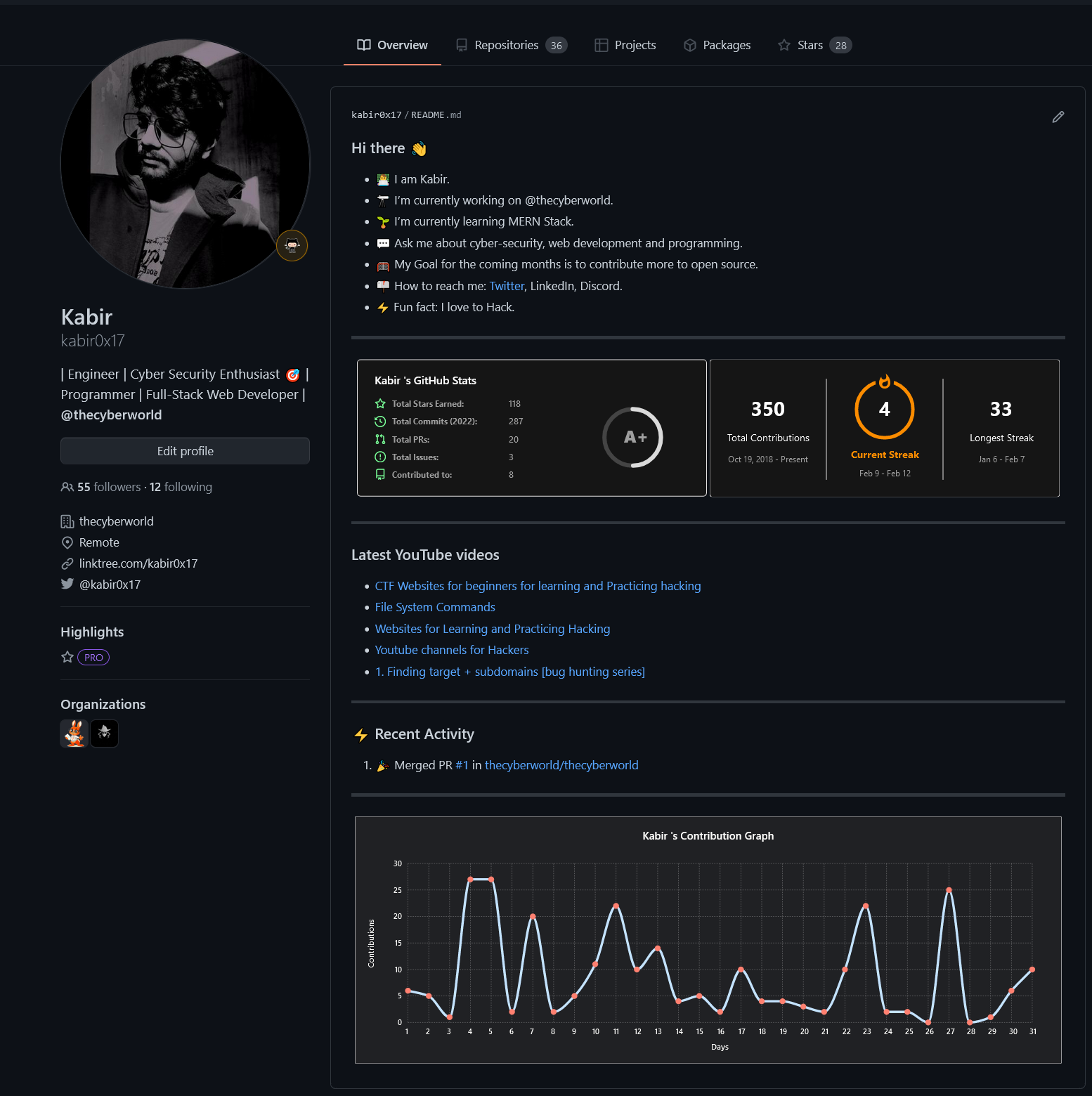Image resolution: width=1092 pixels, height=1096 pixels.
Task: Open merged PR #1 link
Action: click(x=462, y=765)
